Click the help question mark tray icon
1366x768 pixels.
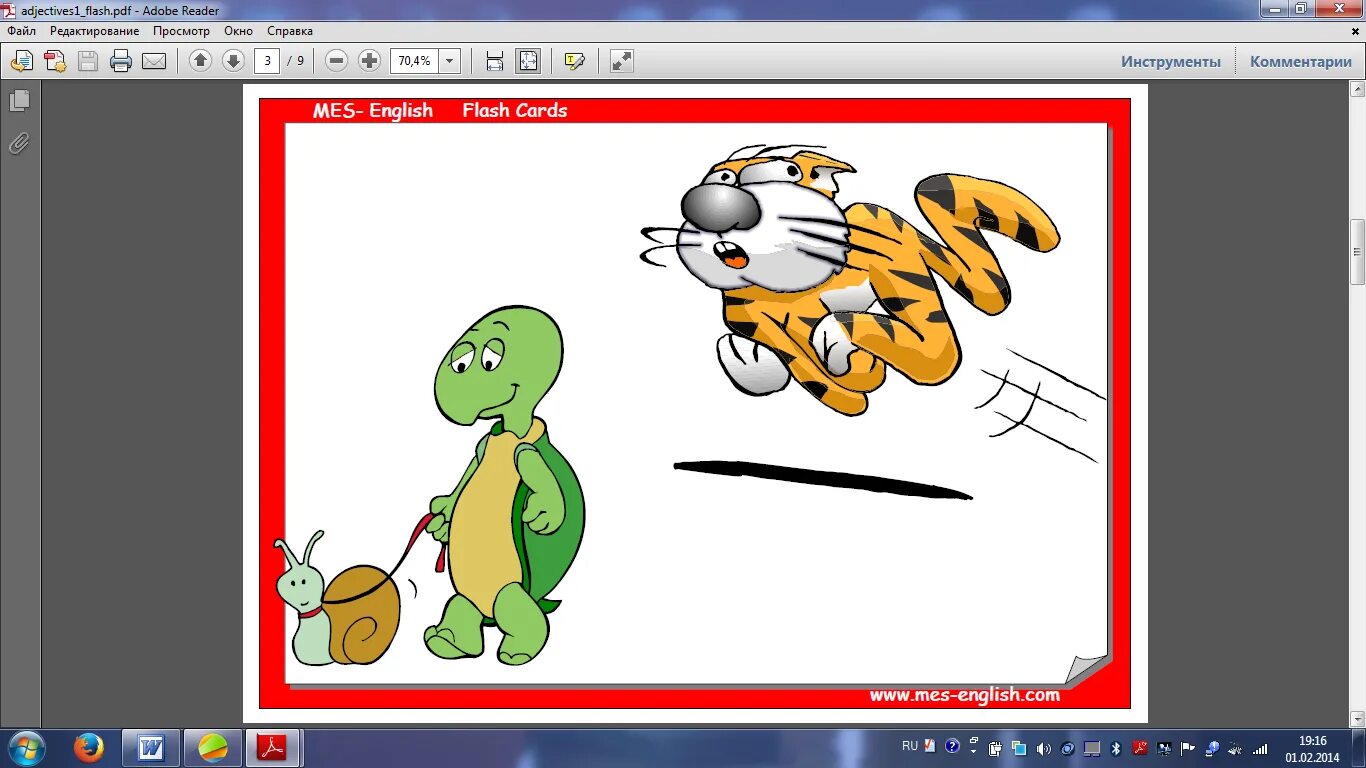coord(951,746)
